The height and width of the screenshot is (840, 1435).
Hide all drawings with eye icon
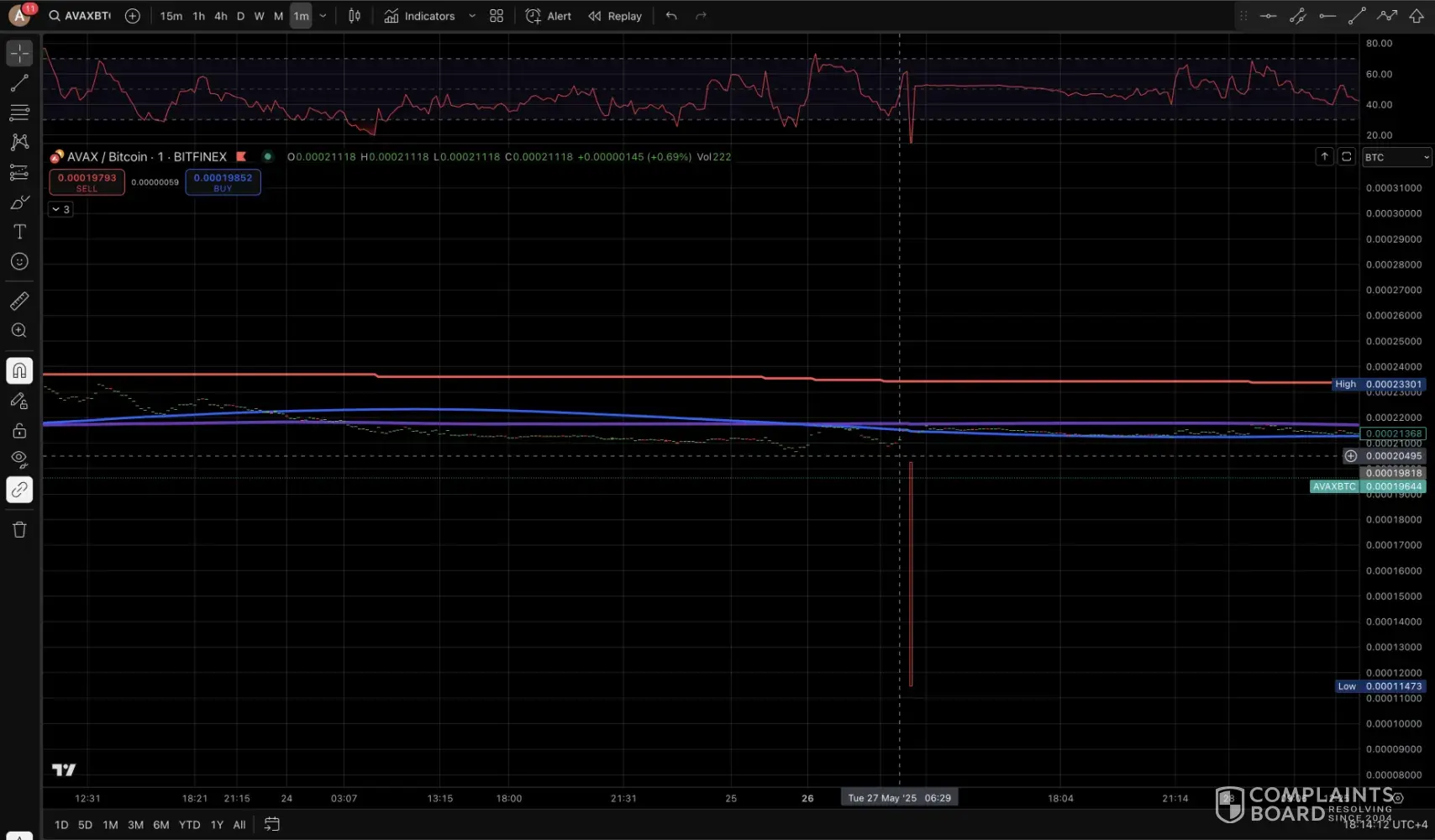point(19,459)
